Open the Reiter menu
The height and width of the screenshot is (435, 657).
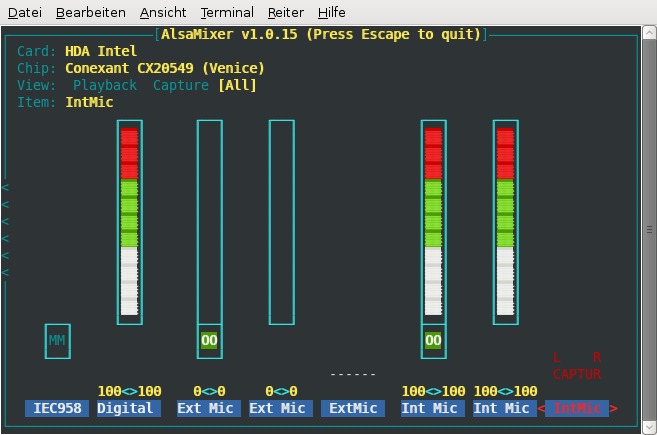click(x=285, y=13)
